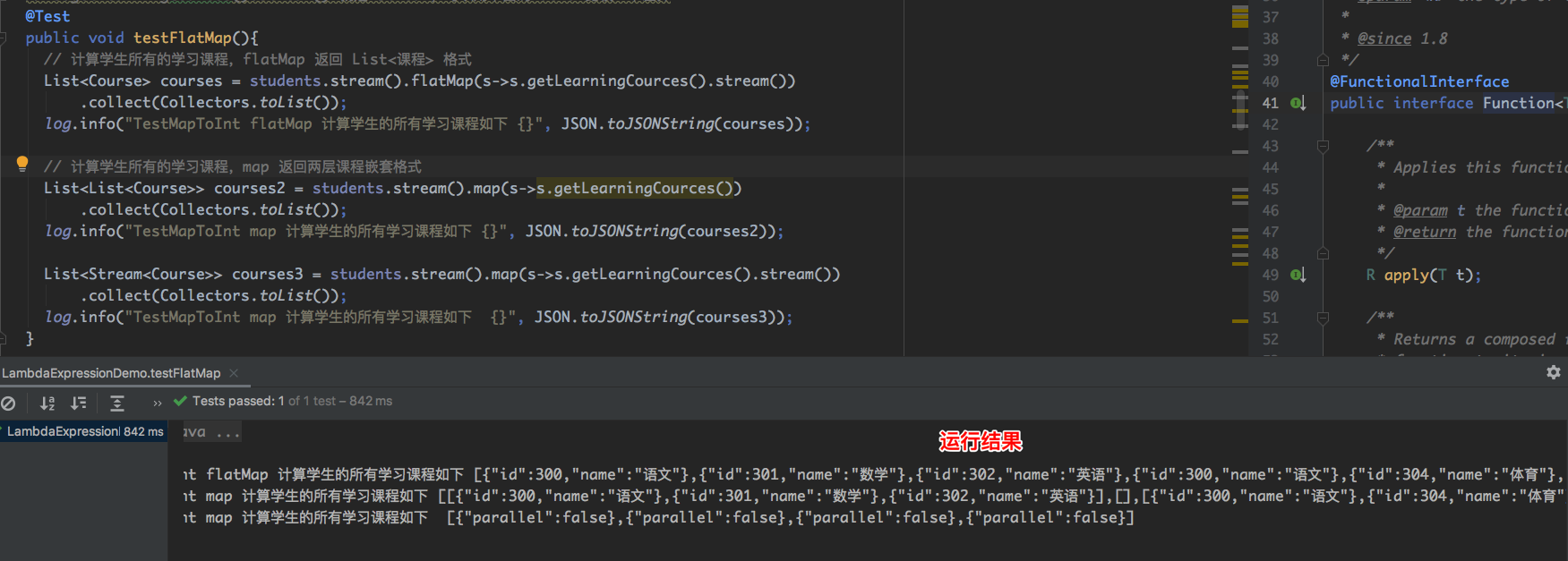Click the sort alphabetically icon in test toolbar
Viewport: 1568px width, 561px height.
(47, 404)
